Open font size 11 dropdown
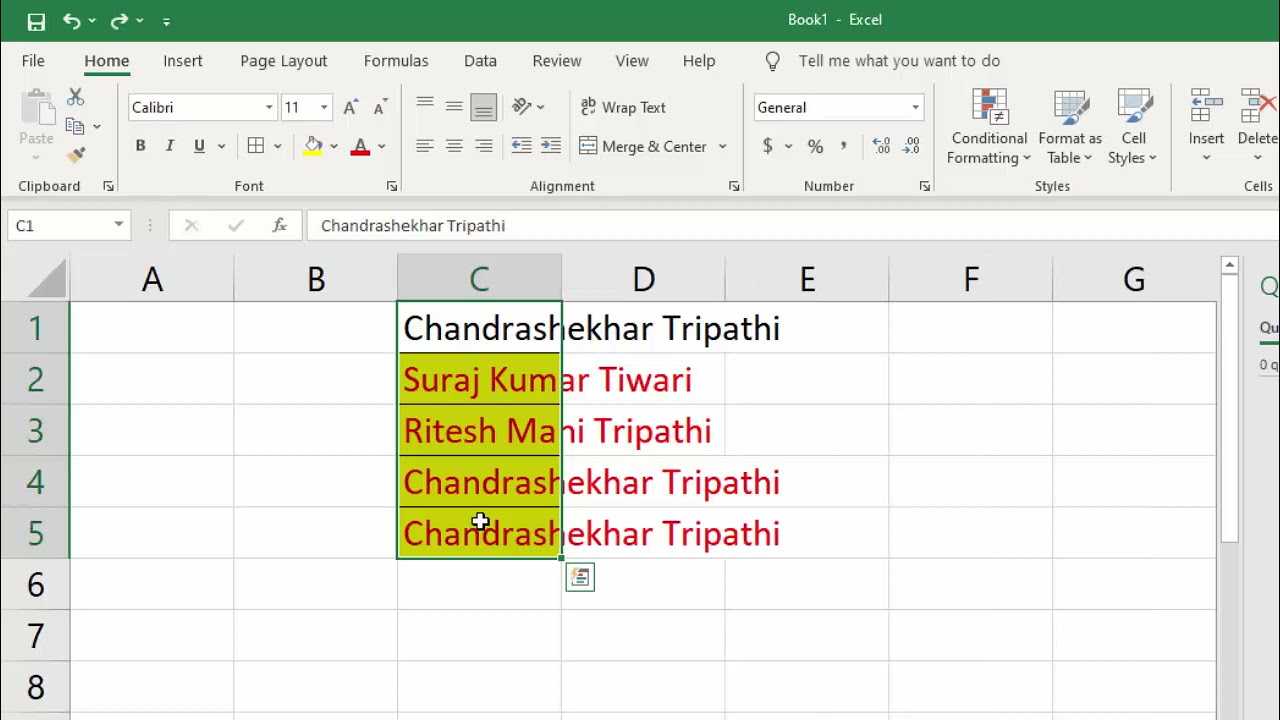Viewport: 1280px width, 720px height. pos(324,107)
